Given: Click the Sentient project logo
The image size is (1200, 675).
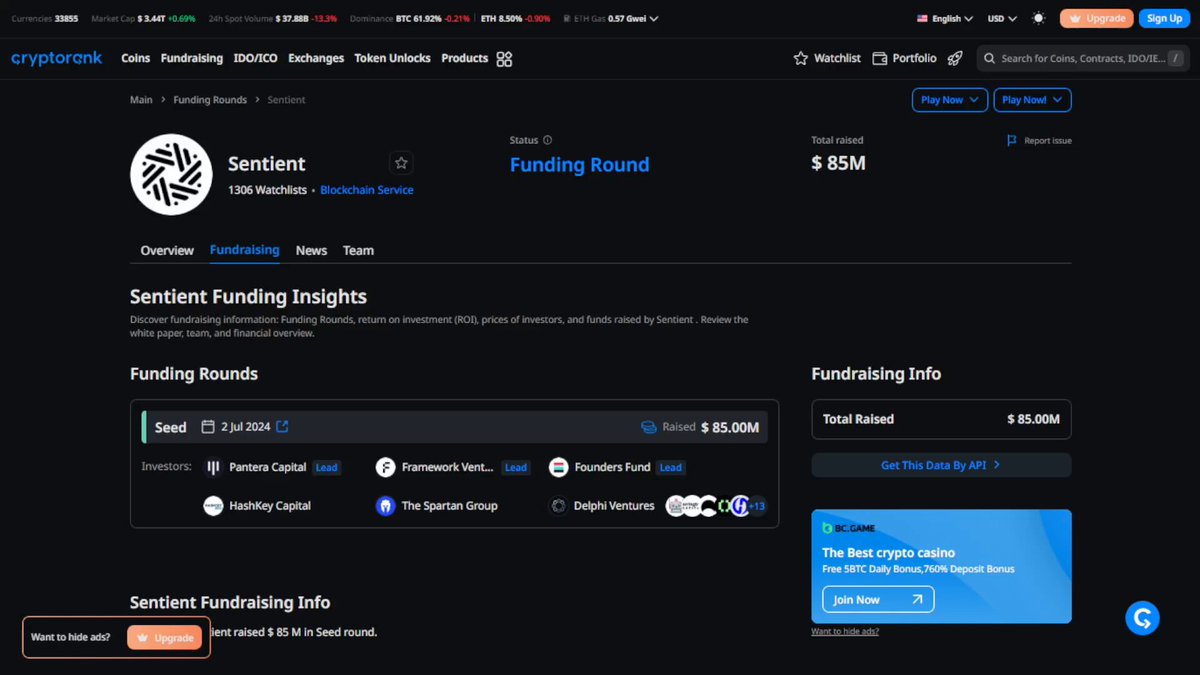Looking at the screenshot, I should pos(171,174).
